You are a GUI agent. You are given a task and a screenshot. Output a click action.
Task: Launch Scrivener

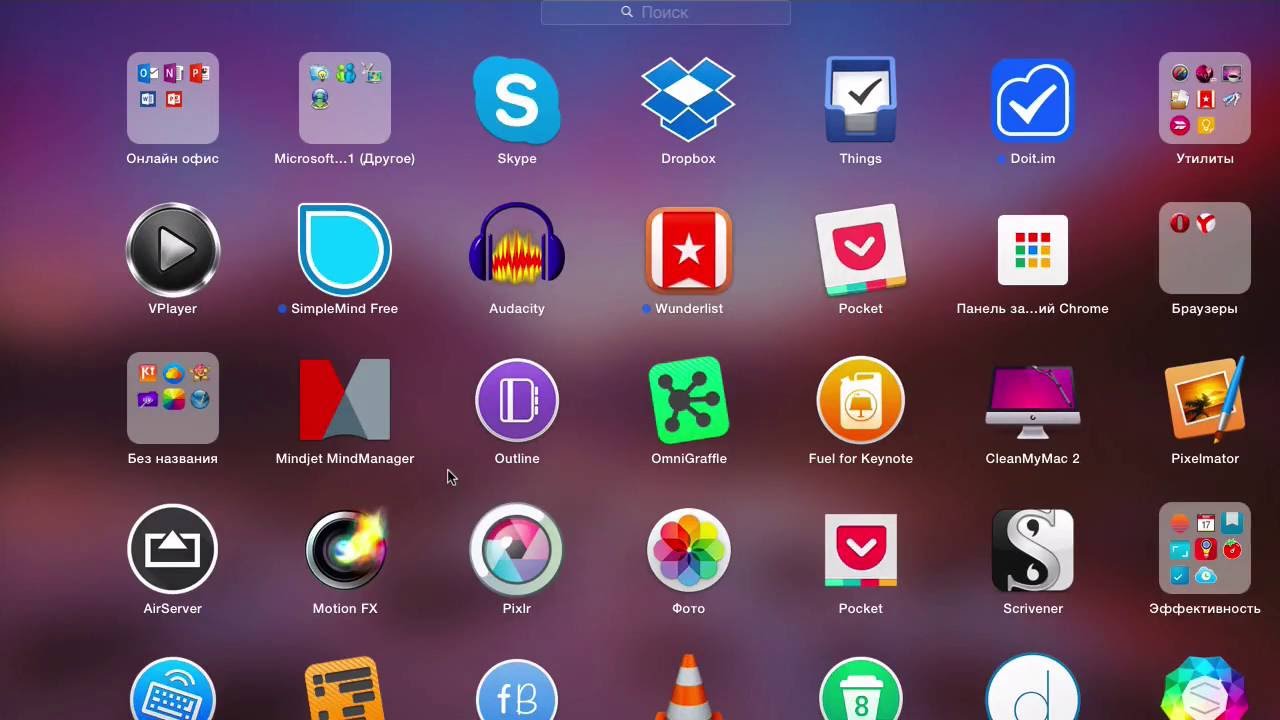pyautogui.click(x=1033, y=549)
